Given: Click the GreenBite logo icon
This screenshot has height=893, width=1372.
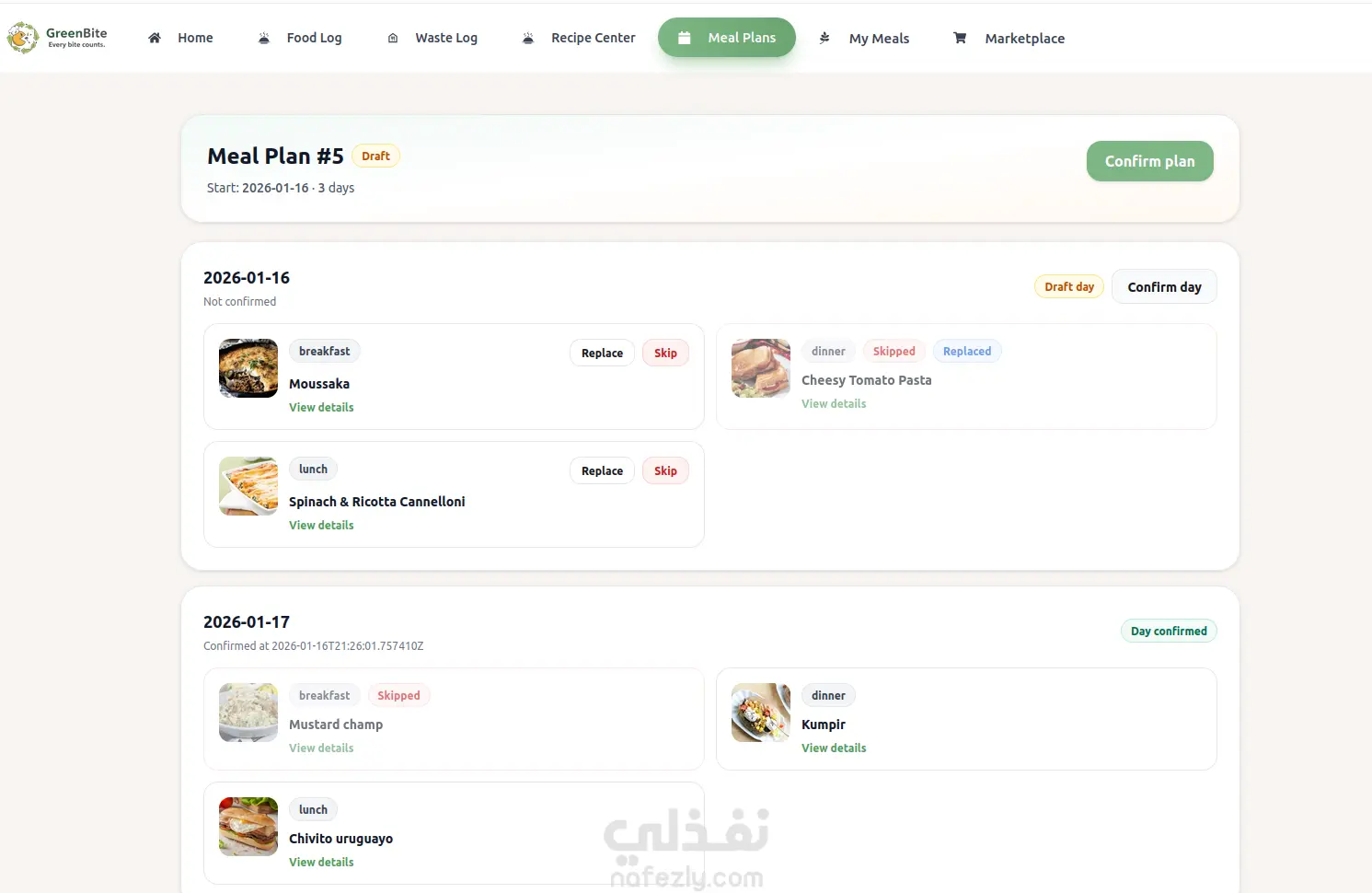Looking at the screenshot, I should coord(23,38).
